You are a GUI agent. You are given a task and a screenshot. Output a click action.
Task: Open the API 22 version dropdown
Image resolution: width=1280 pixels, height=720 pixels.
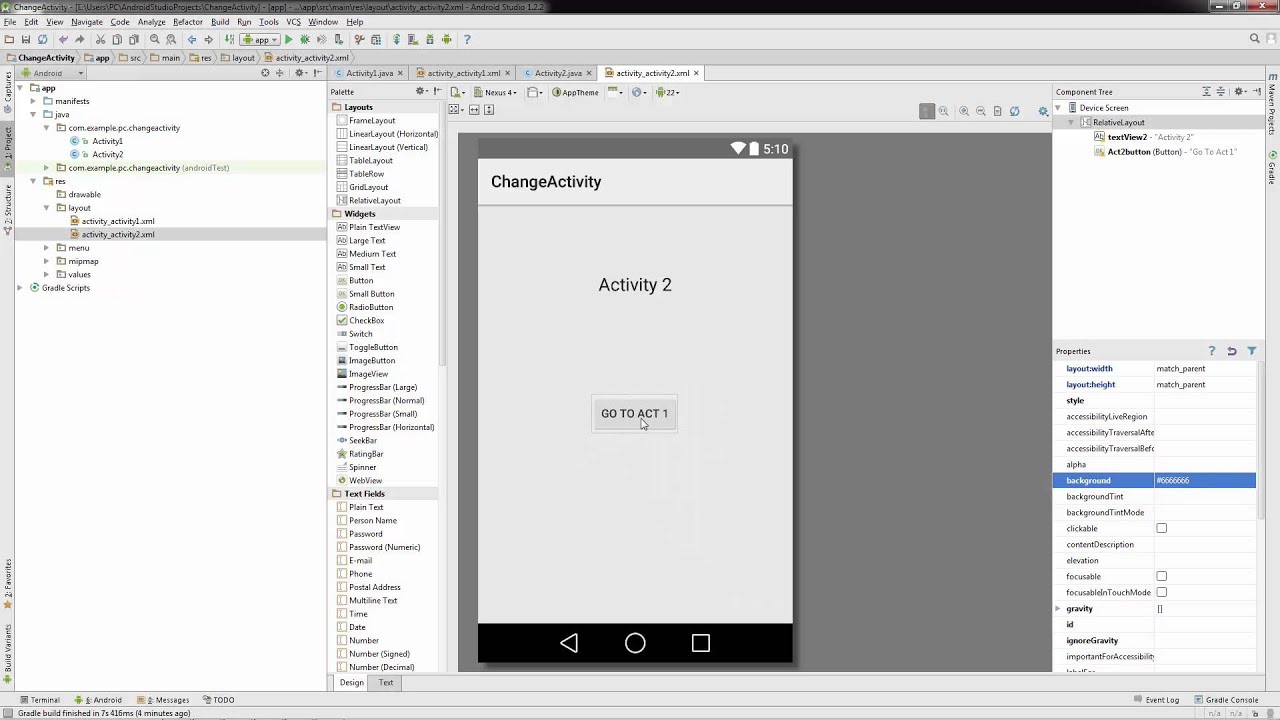point(667,92)
